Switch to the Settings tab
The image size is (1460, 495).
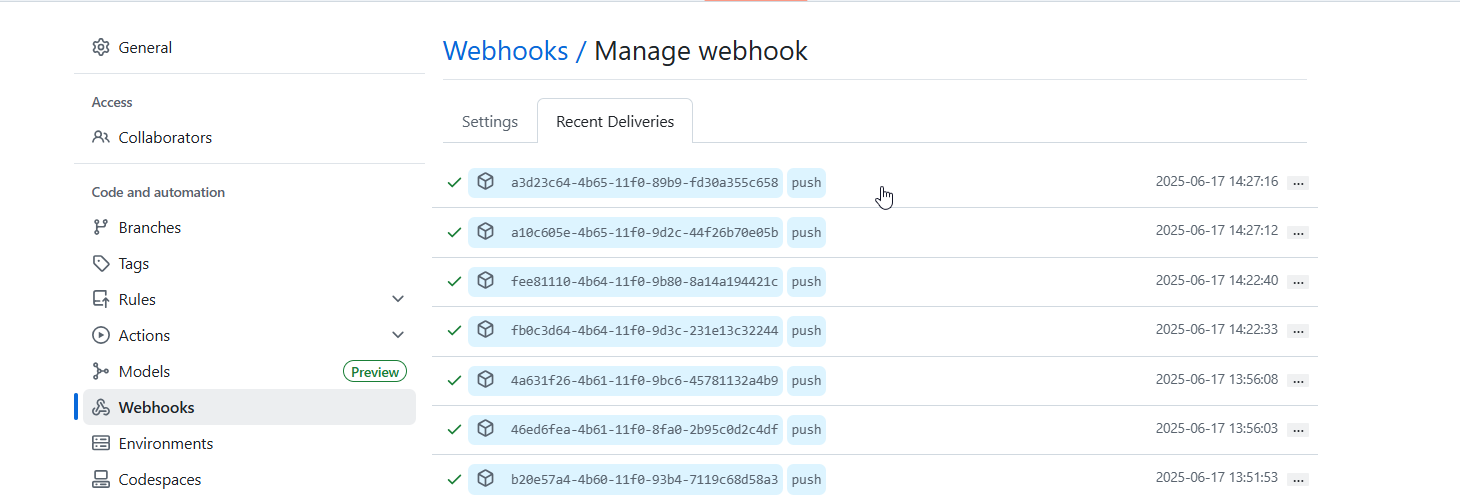pyautogui.click(x=490, y=122)
